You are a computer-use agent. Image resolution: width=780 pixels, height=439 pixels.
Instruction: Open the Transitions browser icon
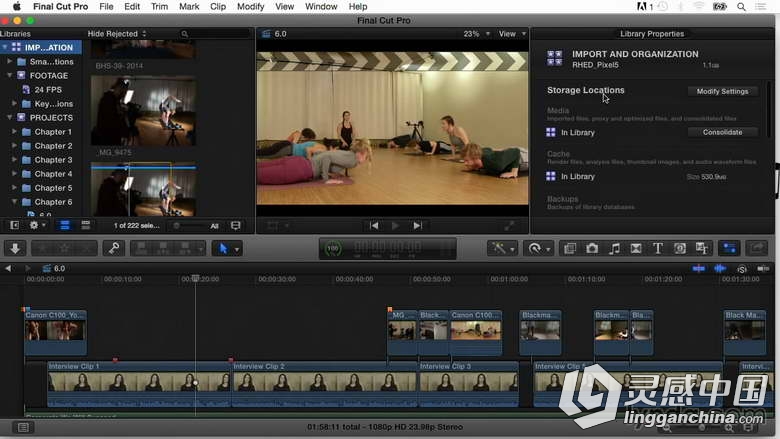(x=636, y=248)
